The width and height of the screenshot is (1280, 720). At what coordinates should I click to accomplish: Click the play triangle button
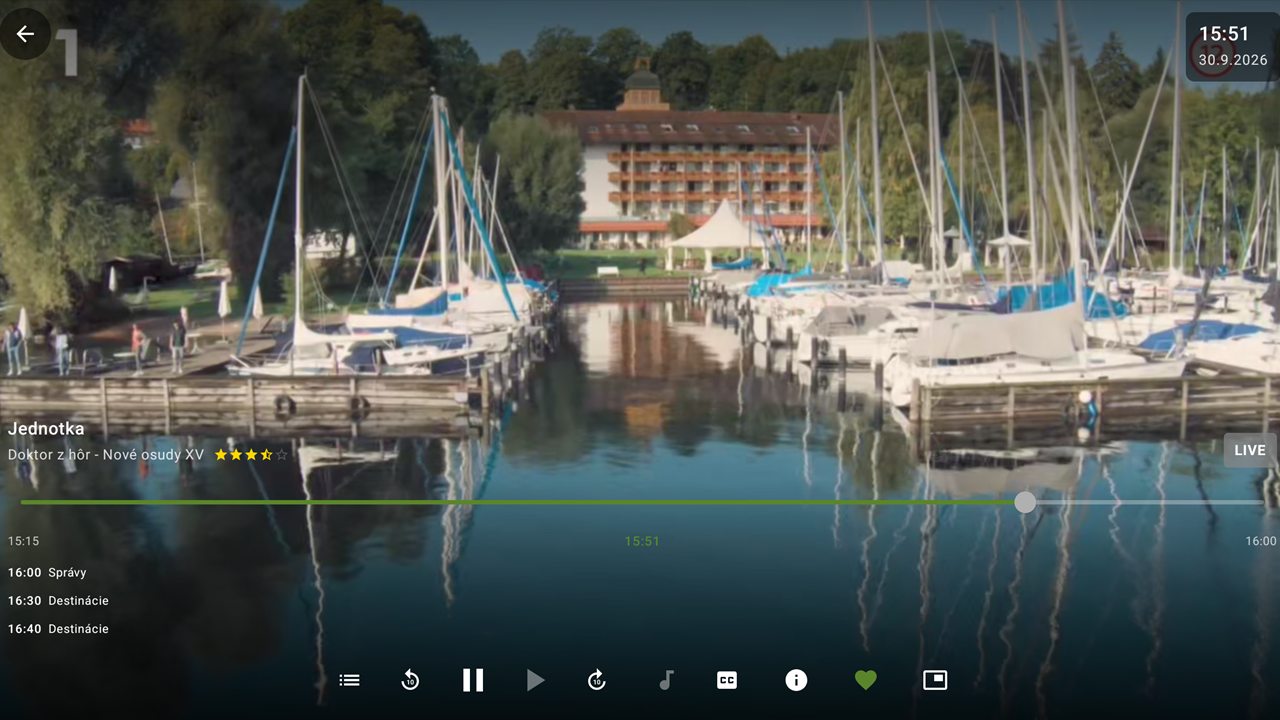[536, 680]
